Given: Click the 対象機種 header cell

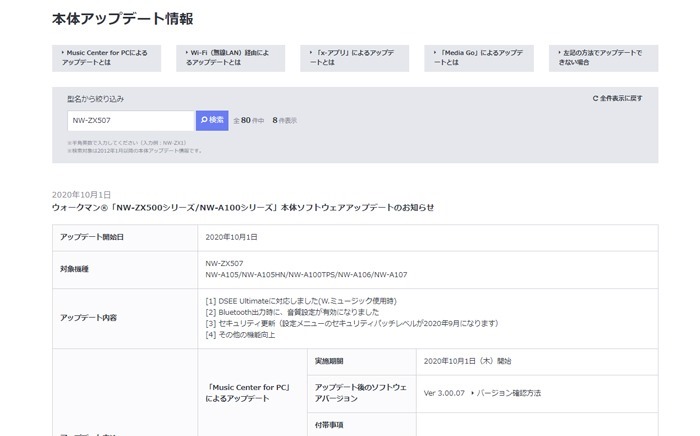Looking at the screenshot, I should (125, 270).
